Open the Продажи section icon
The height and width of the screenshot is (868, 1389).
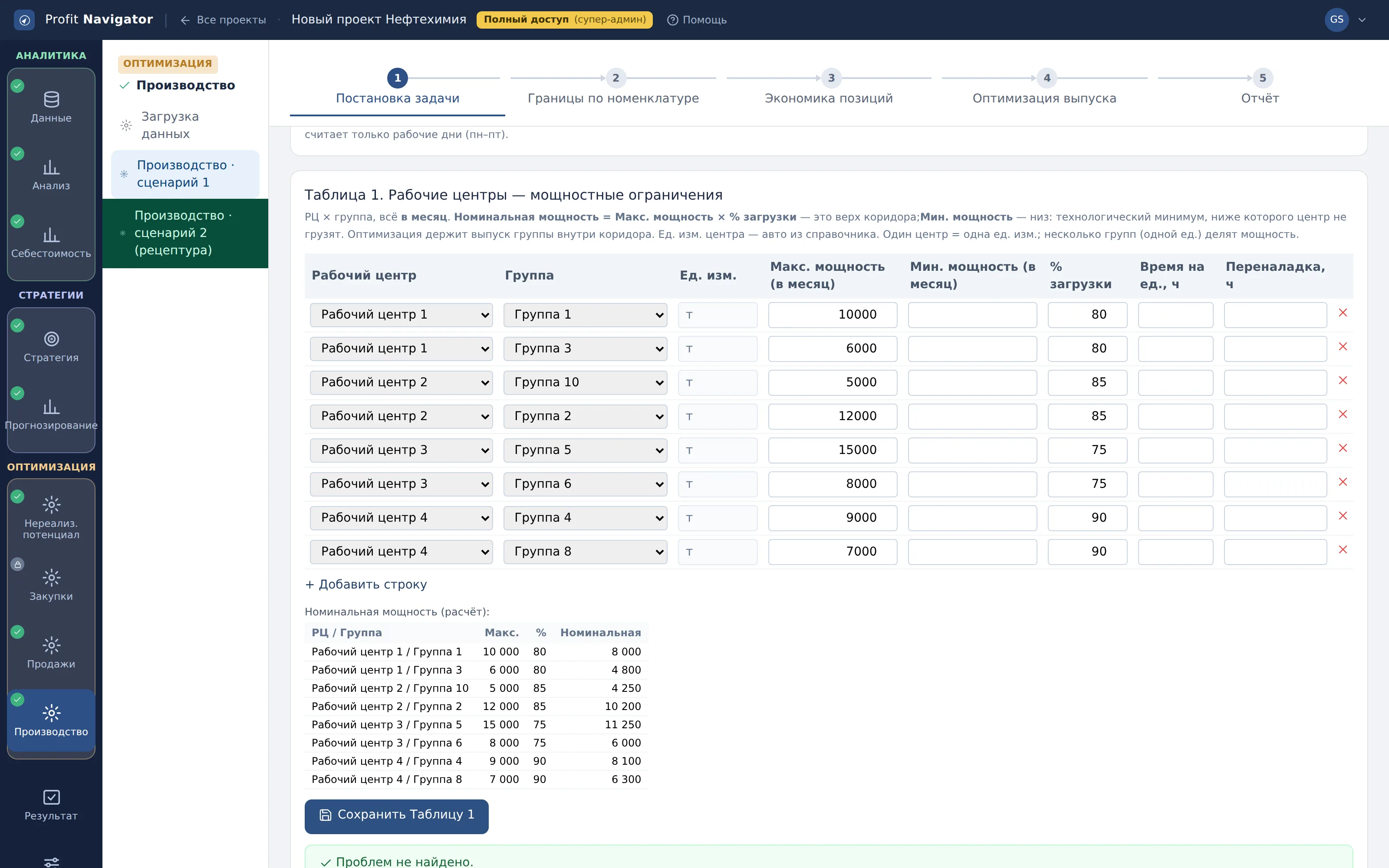coord(51,645)
